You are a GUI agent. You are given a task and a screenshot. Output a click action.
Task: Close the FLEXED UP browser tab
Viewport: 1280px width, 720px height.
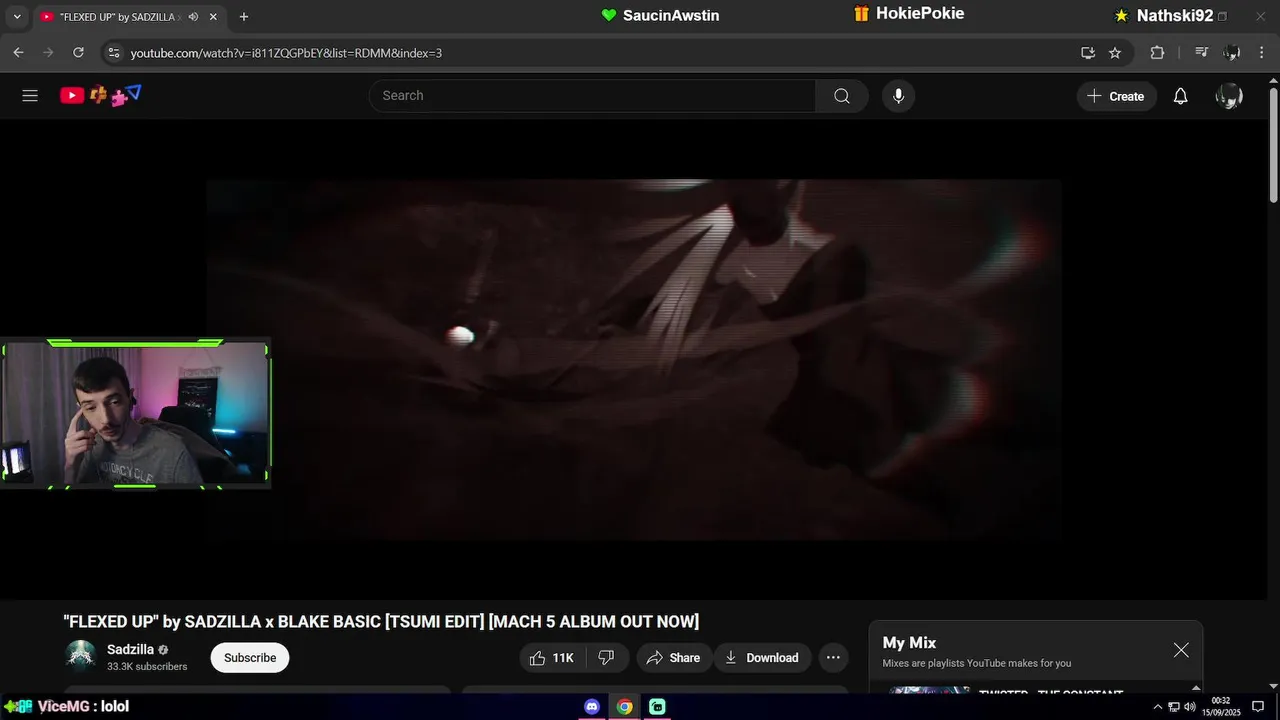213,17
